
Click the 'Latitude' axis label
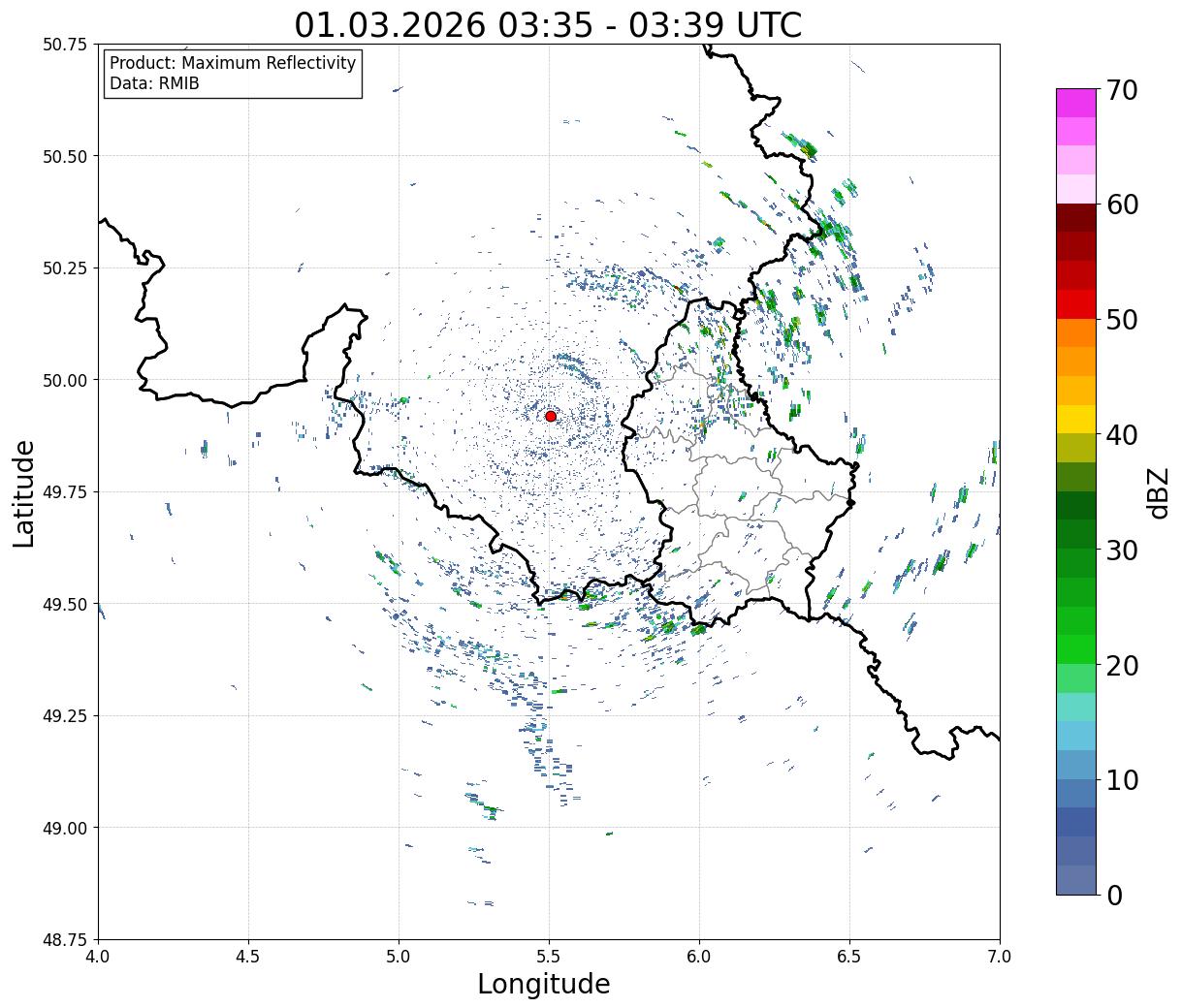[24, 493]
